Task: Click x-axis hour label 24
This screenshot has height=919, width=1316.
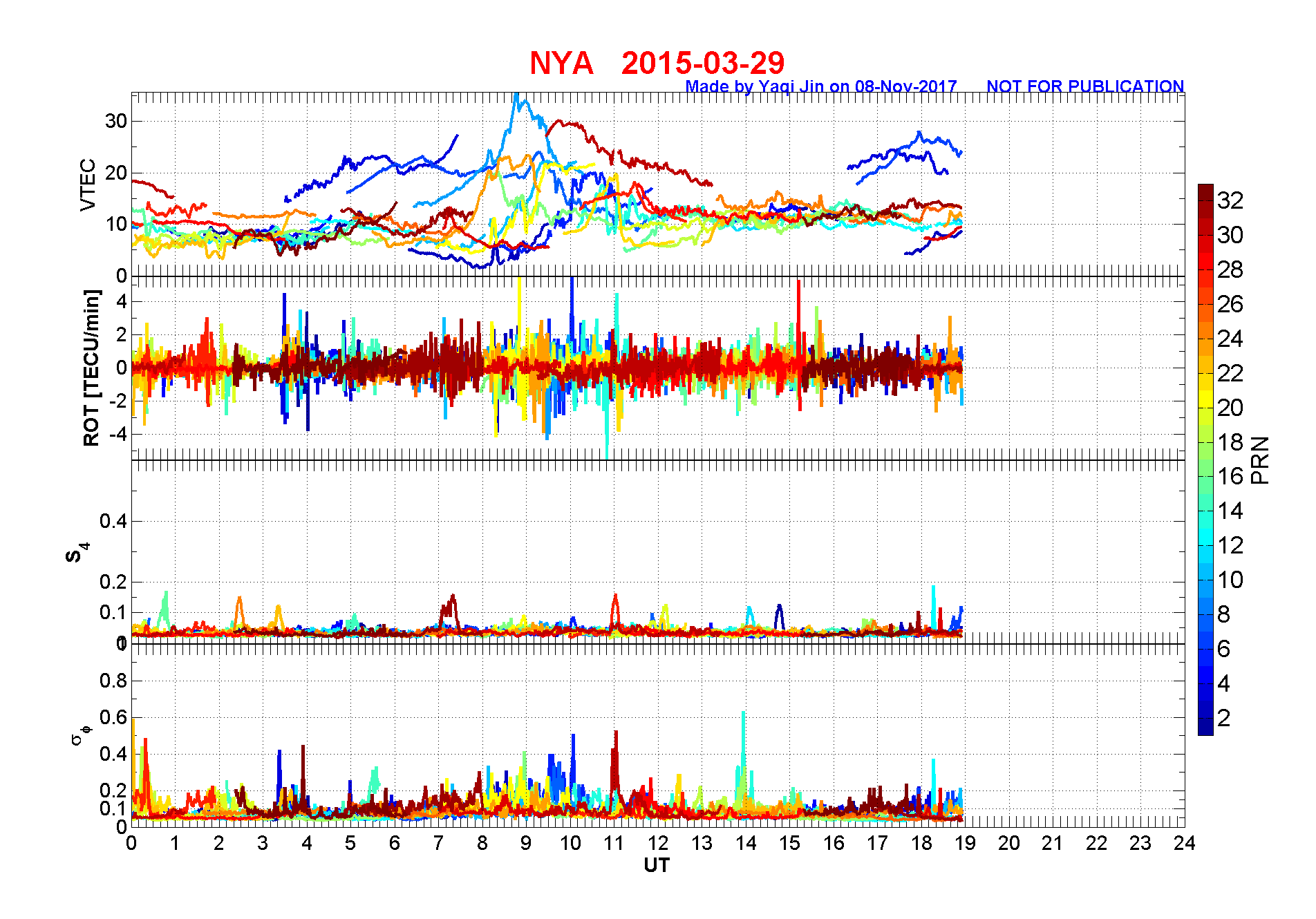Action: (x=1184, y=843)
